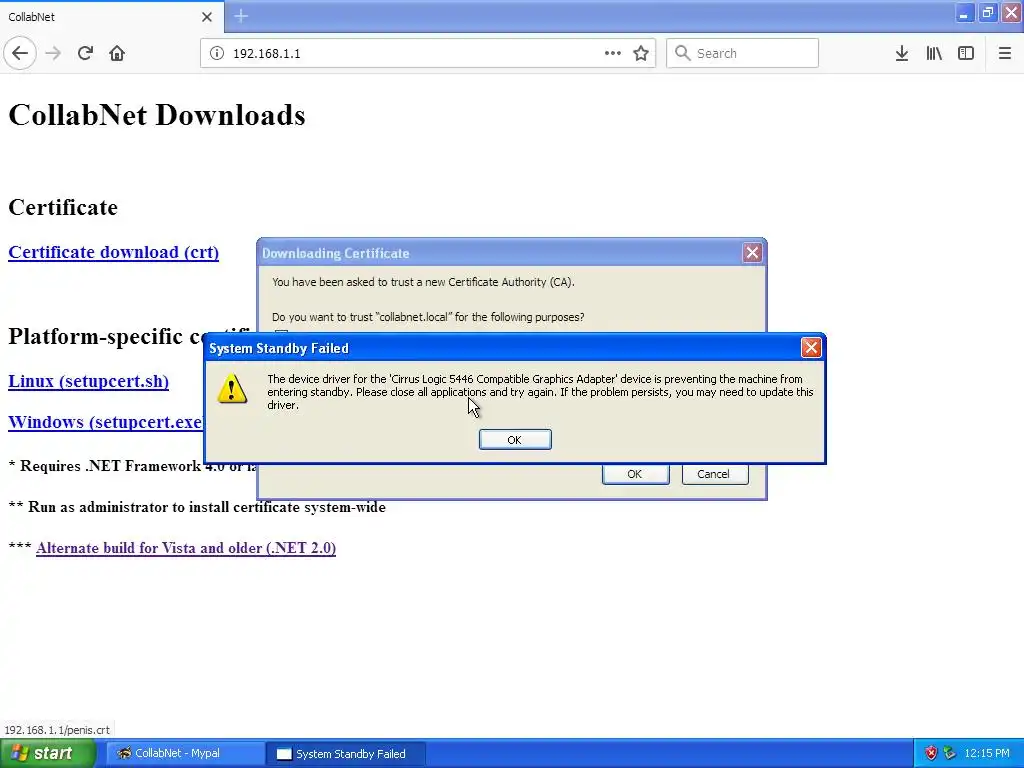Open the library bookshelf icon
The height and width of the screenshot is (768, 1024).
pyautogui.click(x=934, y=53)
